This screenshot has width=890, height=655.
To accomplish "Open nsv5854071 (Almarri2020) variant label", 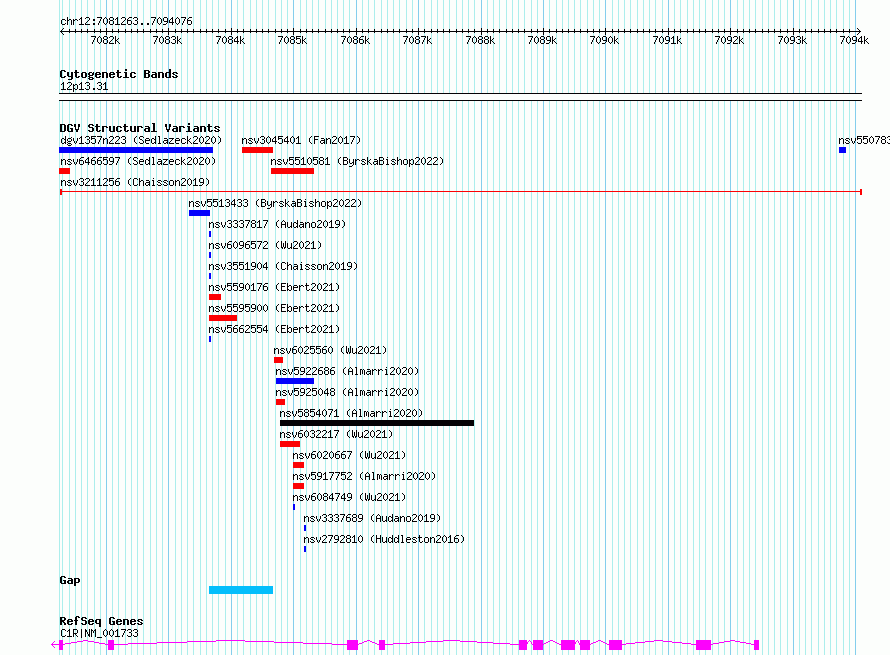I will 351,413.
